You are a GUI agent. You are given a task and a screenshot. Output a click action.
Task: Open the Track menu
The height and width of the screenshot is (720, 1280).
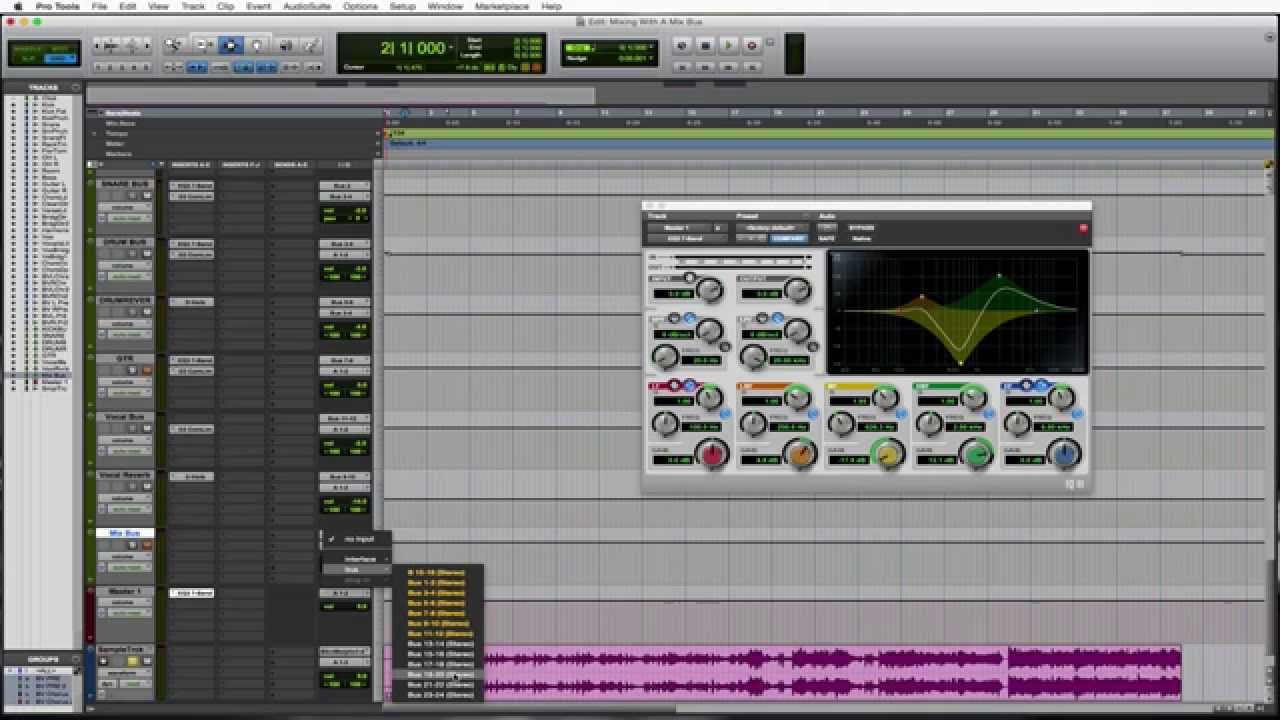(192, 6)
